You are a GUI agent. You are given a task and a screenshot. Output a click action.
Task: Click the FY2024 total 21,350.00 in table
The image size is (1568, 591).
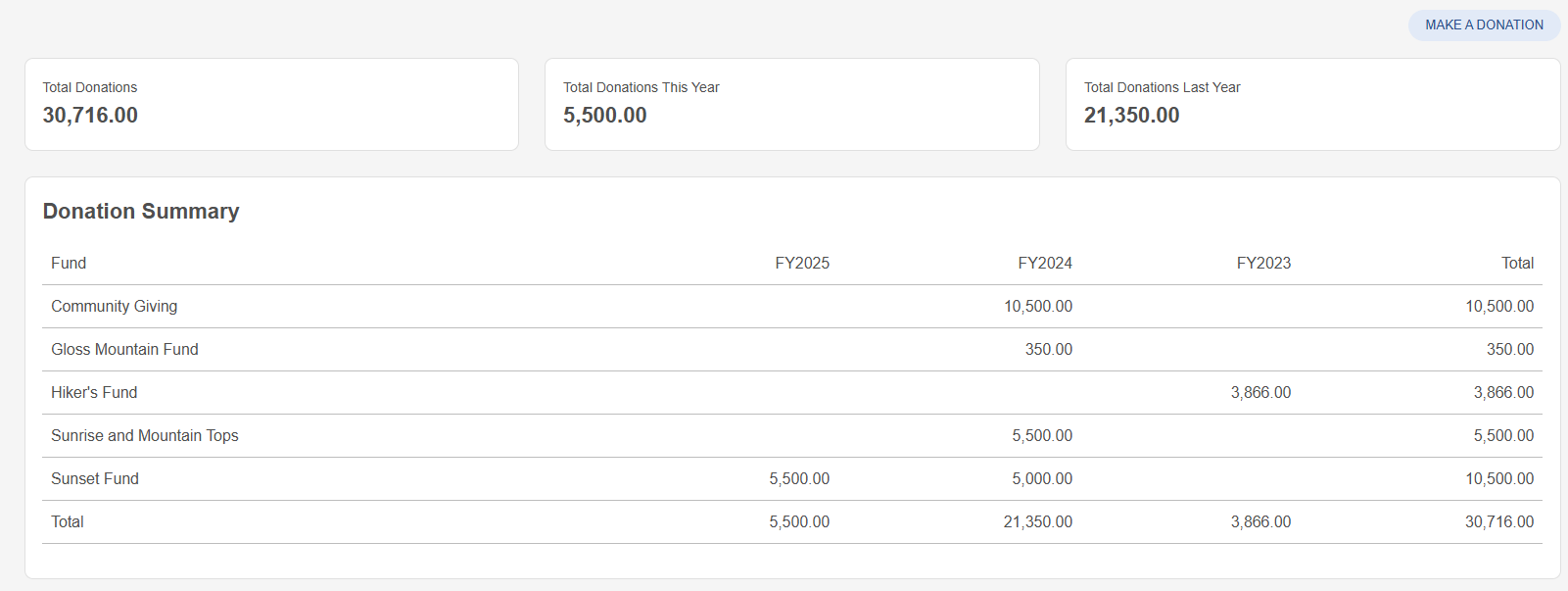point(1038,522)
